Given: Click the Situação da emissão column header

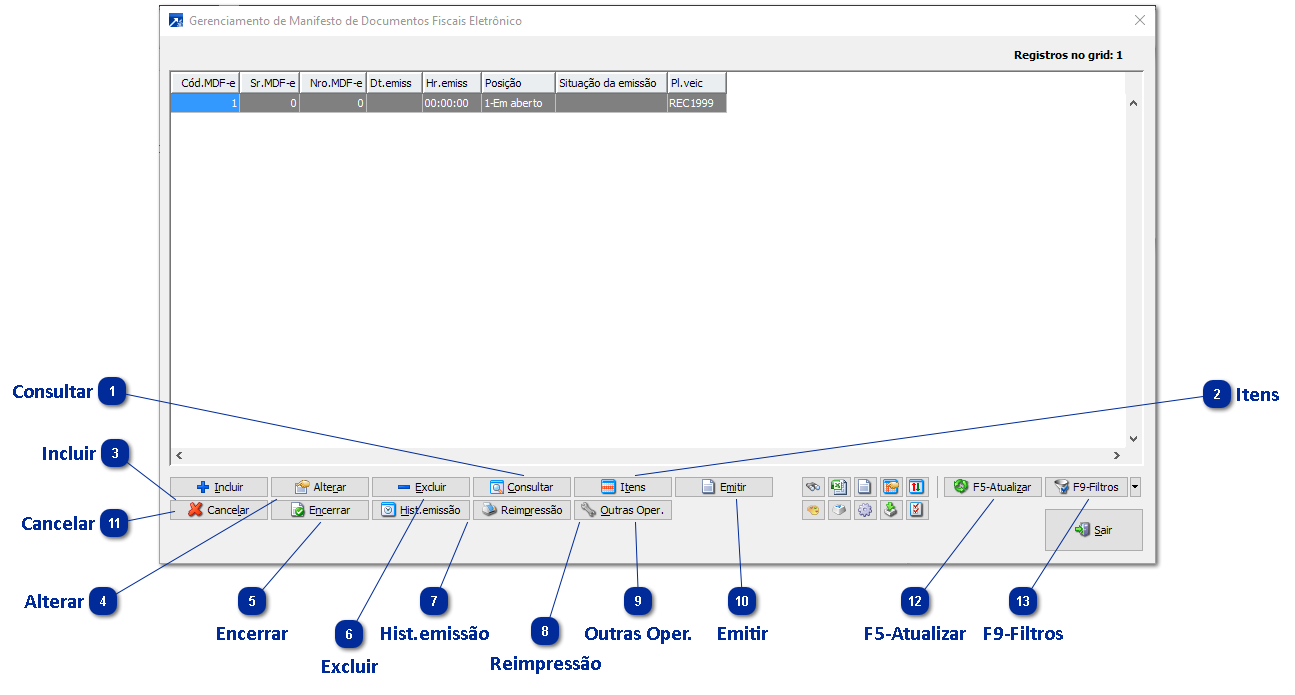Looking at the screenshot, I should 611,83.
